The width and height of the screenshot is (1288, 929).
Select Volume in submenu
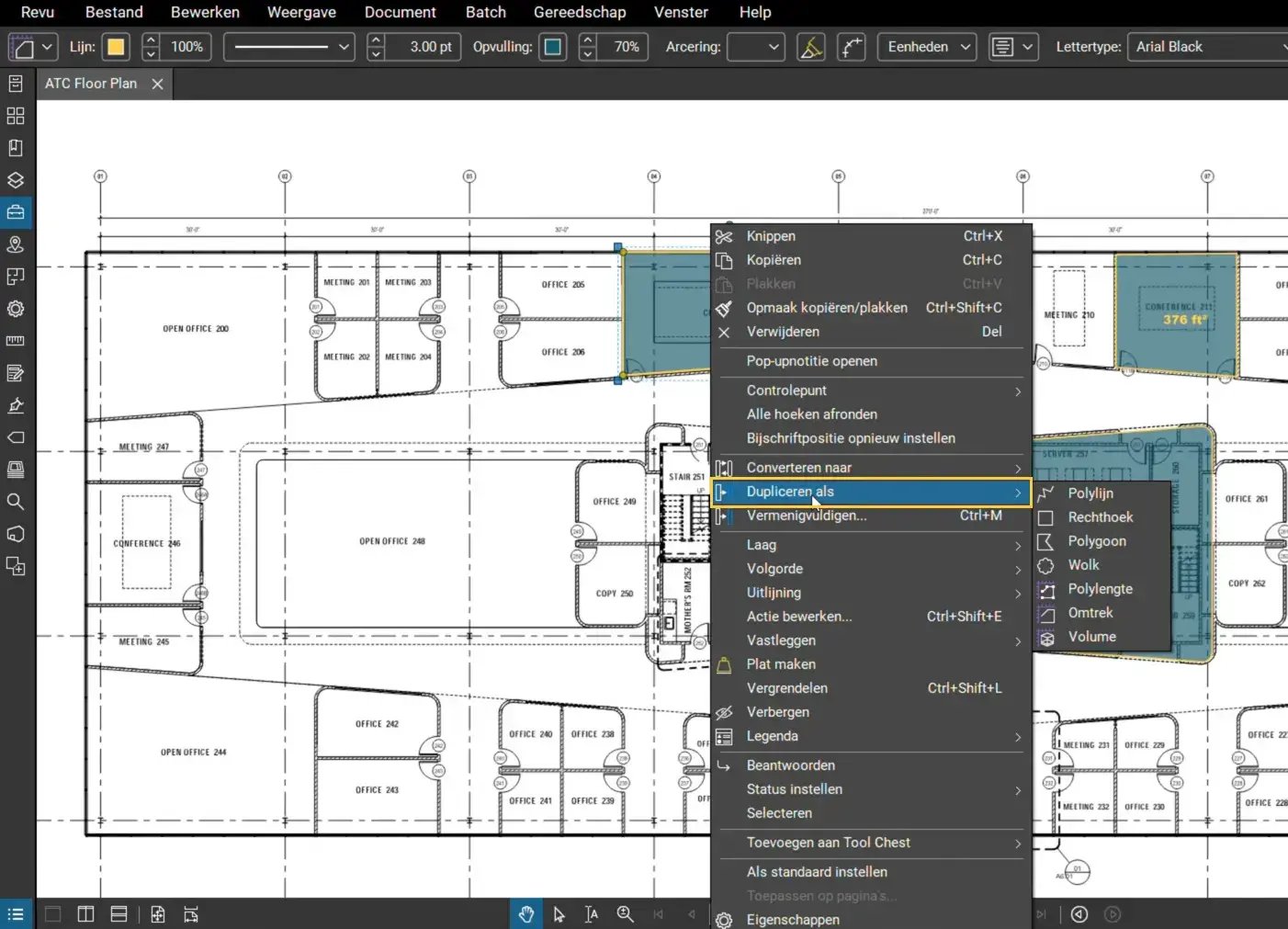[1102, 637]
